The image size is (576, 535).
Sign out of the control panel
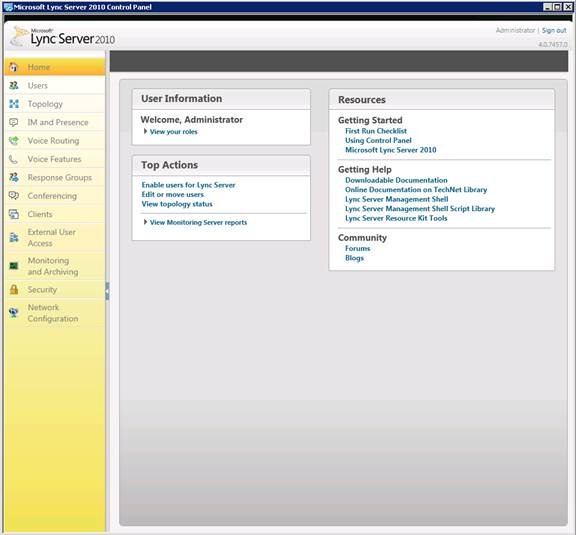[x=554, y=30]
